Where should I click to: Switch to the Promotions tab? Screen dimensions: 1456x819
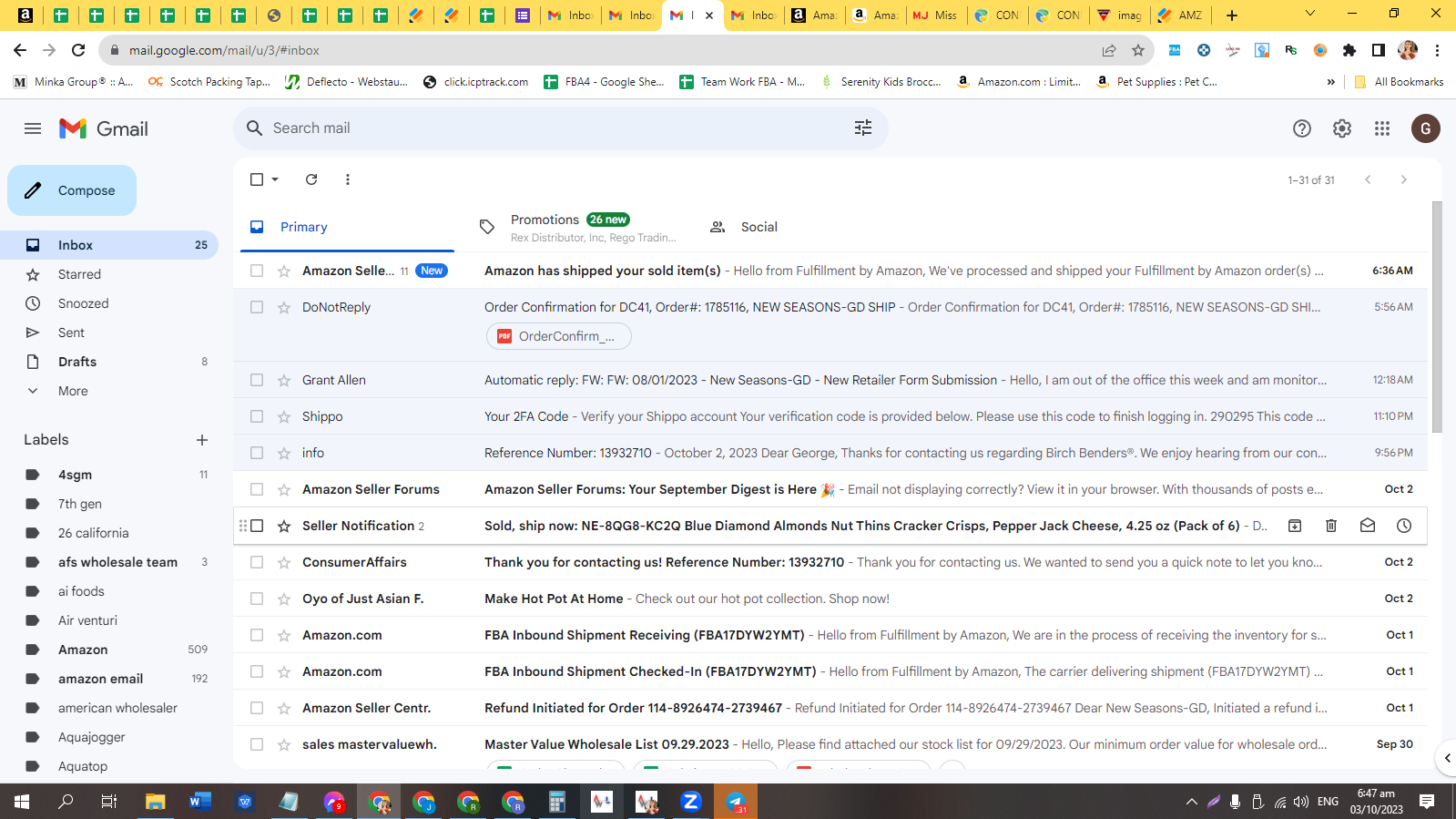(578, 227)
